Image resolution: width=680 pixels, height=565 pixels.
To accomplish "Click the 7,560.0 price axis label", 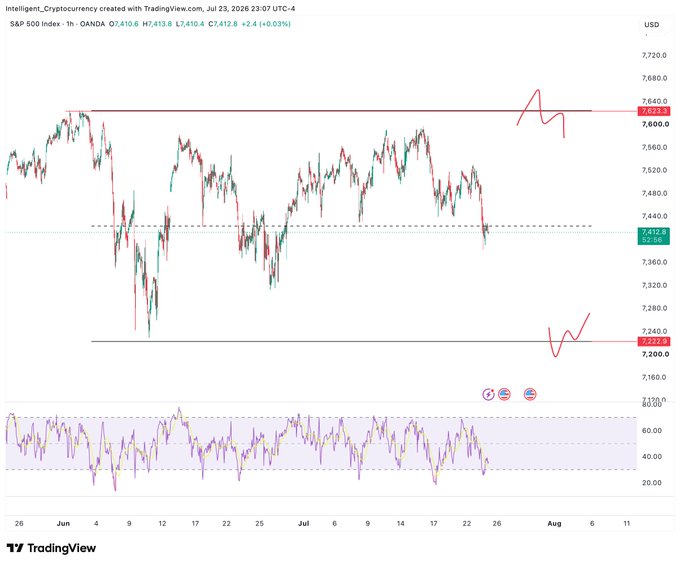I will coord(654,147).
